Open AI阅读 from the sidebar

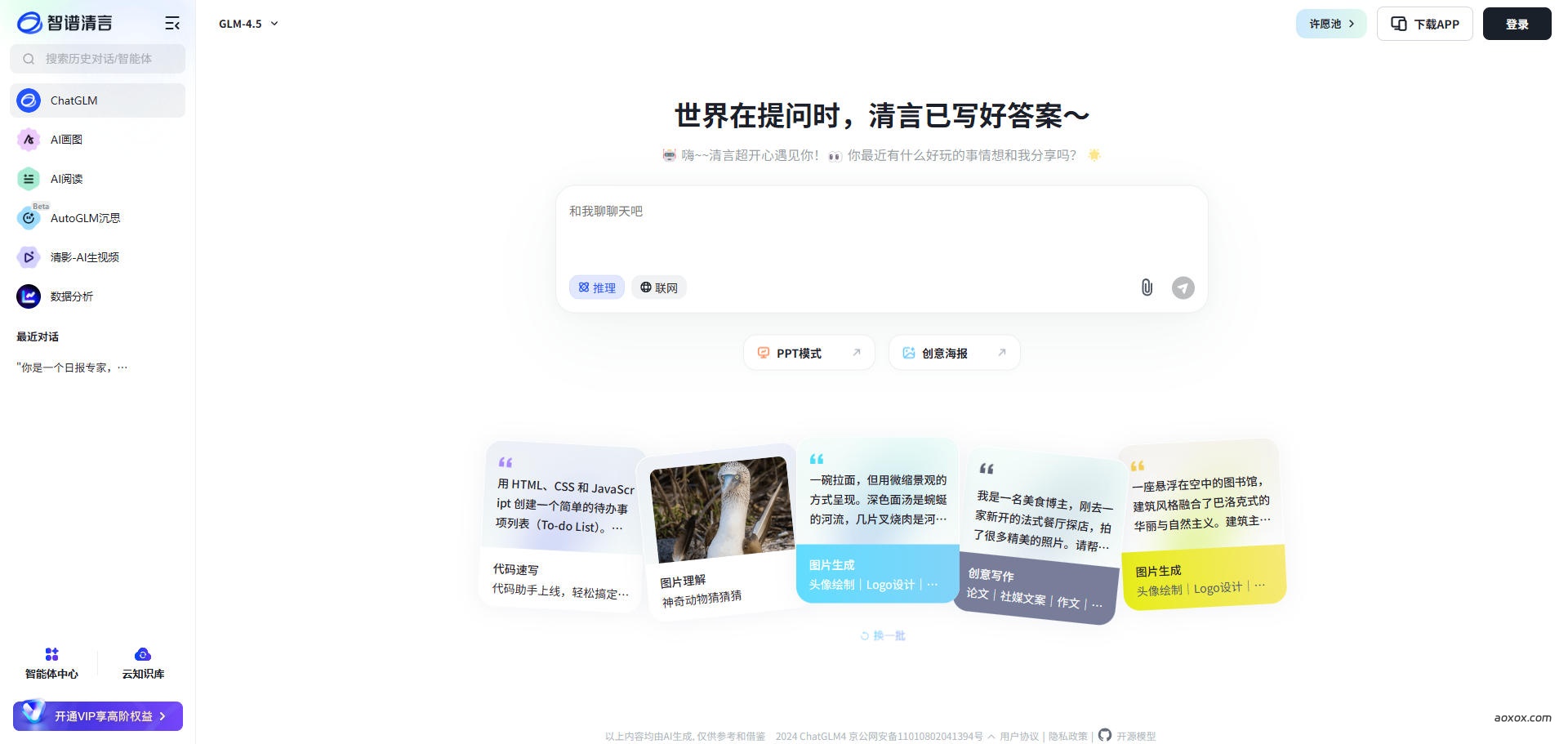point(65,179)
